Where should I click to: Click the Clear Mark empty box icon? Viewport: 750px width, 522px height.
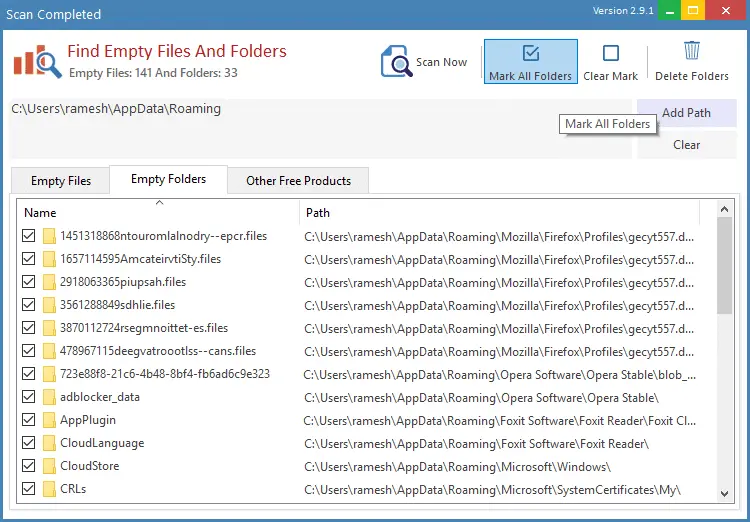pos(611,54)
